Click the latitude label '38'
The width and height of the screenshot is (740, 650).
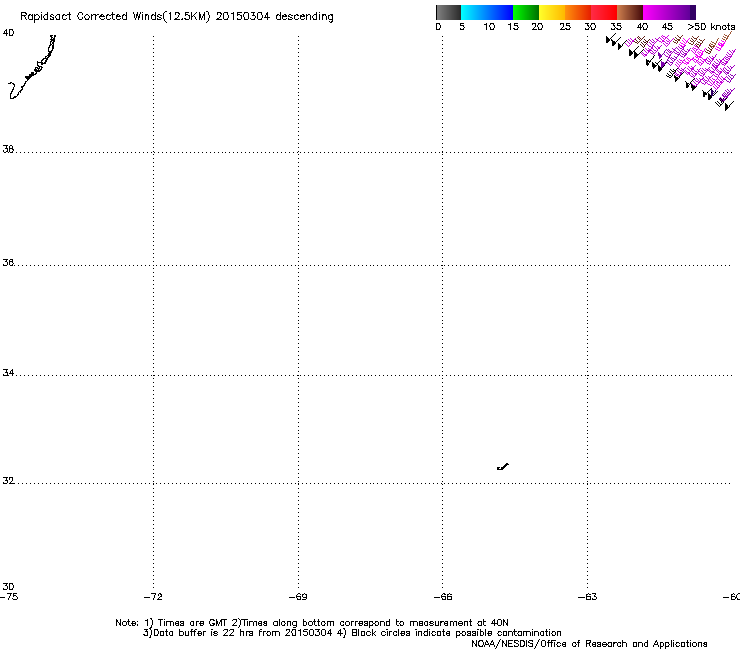pyautogui.click(x=8, y=149)
